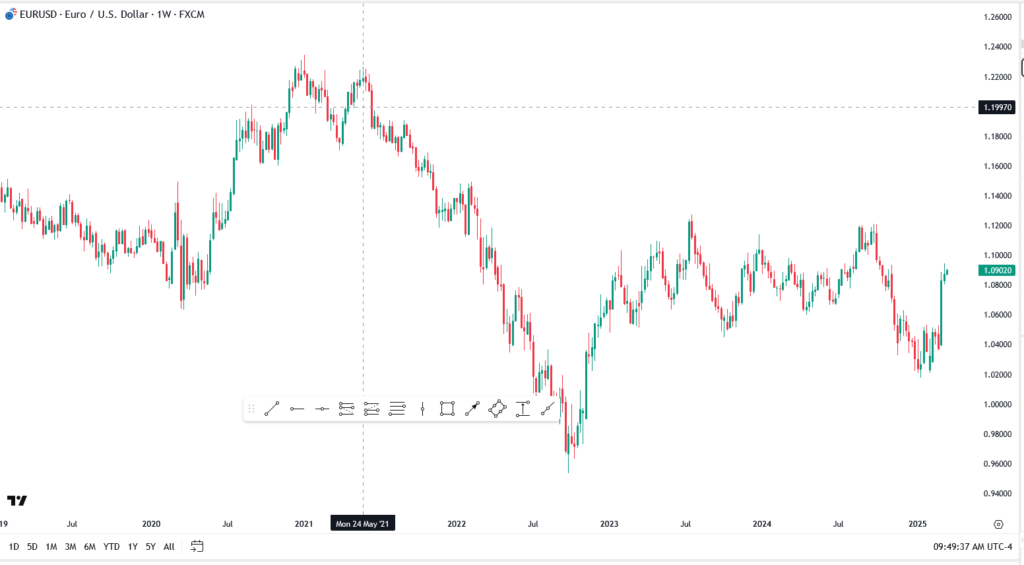Click the three-horizontal-lines drawing tool
The image size is (1024, 565).
[397, 408]
